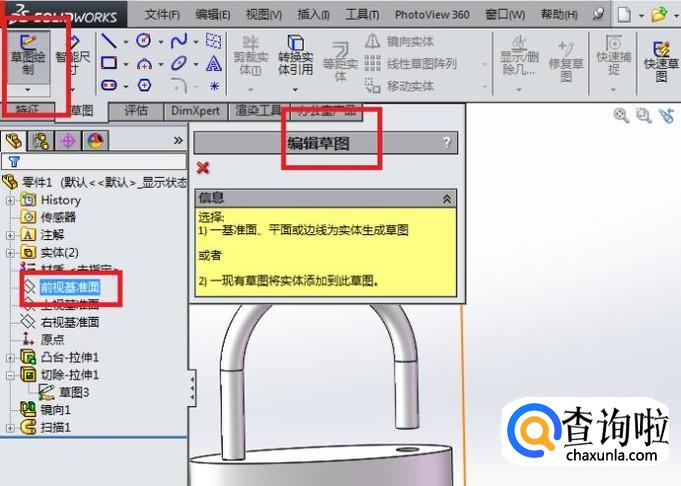This screenshot has height=486, width=681.
Task: Open dropdown arrow under 转换实体引用
Action: point(295,90)
